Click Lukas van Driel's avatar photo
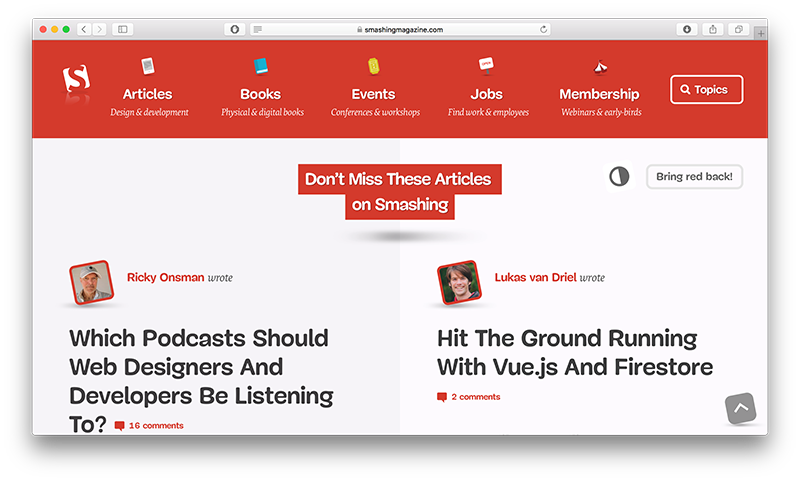800x481 pixels. (459, 284)
